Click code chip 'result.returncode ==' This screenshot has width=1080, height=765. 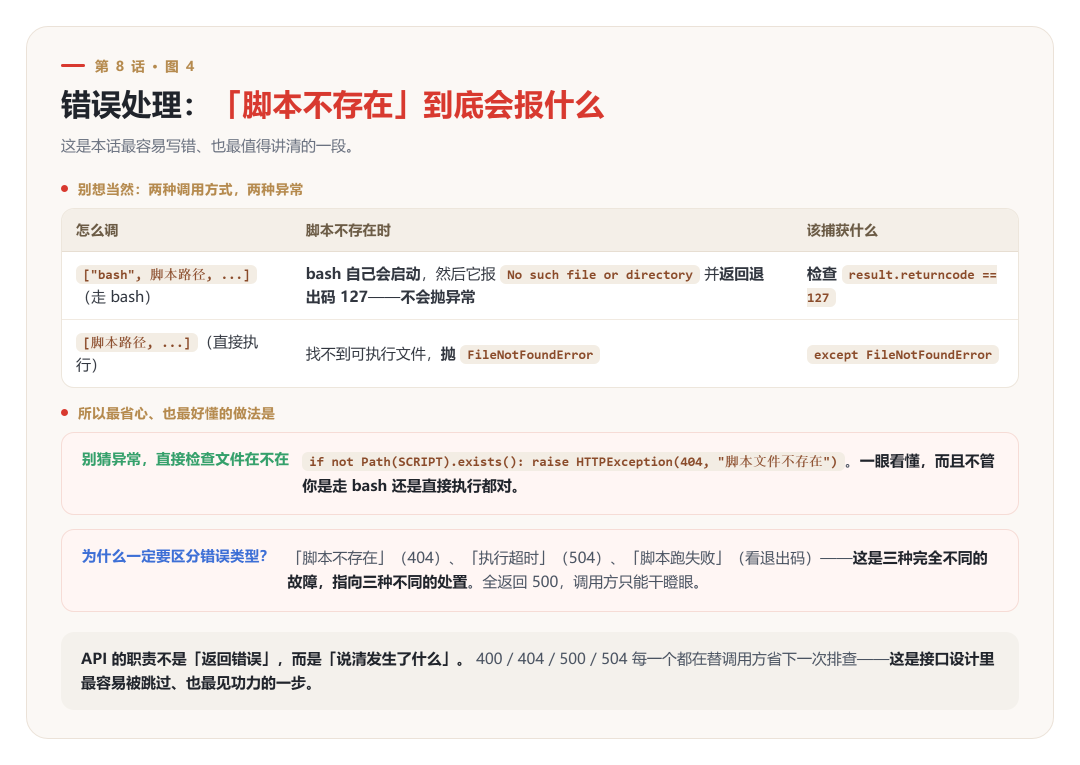[x=920, y=275]
